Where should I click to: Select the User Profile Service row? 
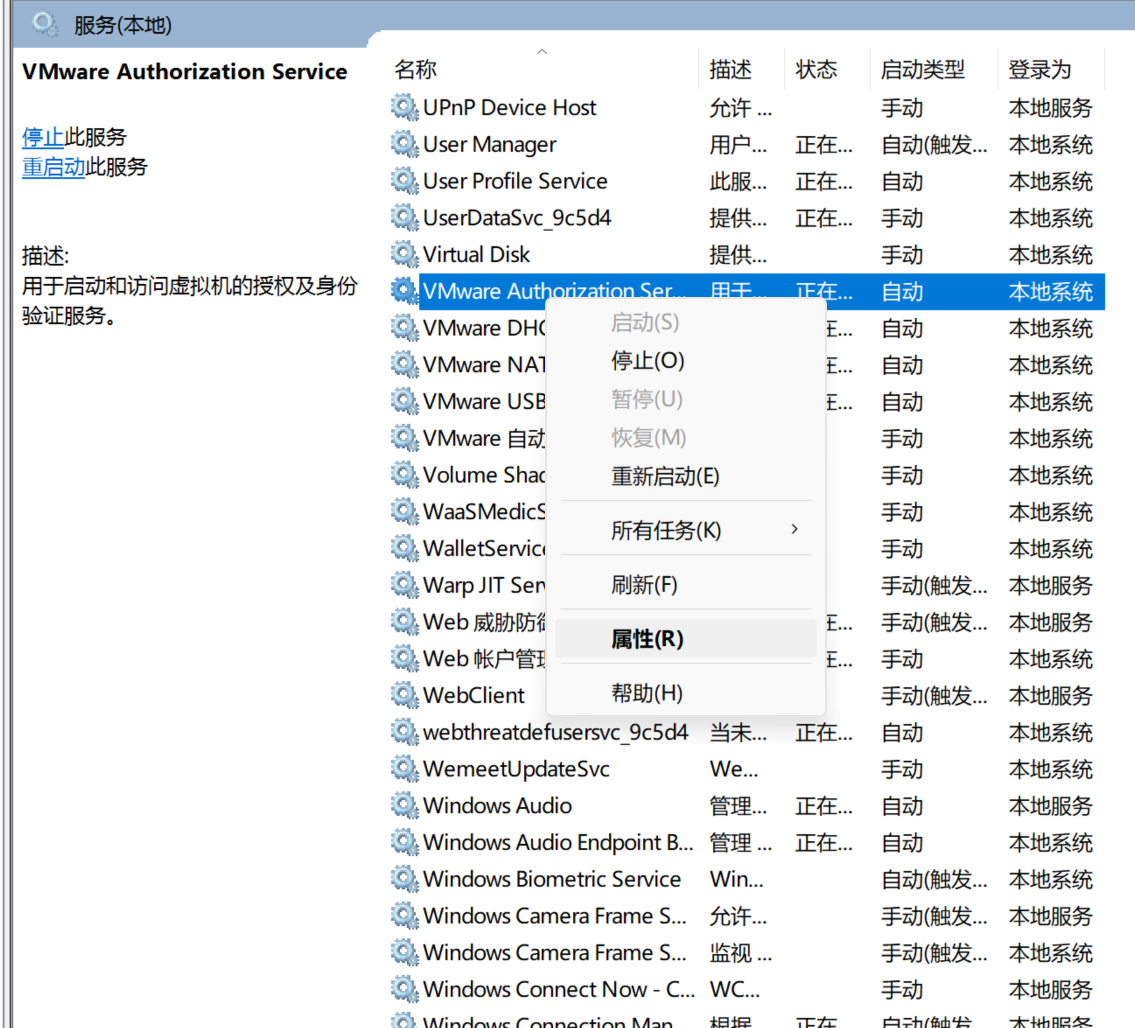[x=748, y=181]
